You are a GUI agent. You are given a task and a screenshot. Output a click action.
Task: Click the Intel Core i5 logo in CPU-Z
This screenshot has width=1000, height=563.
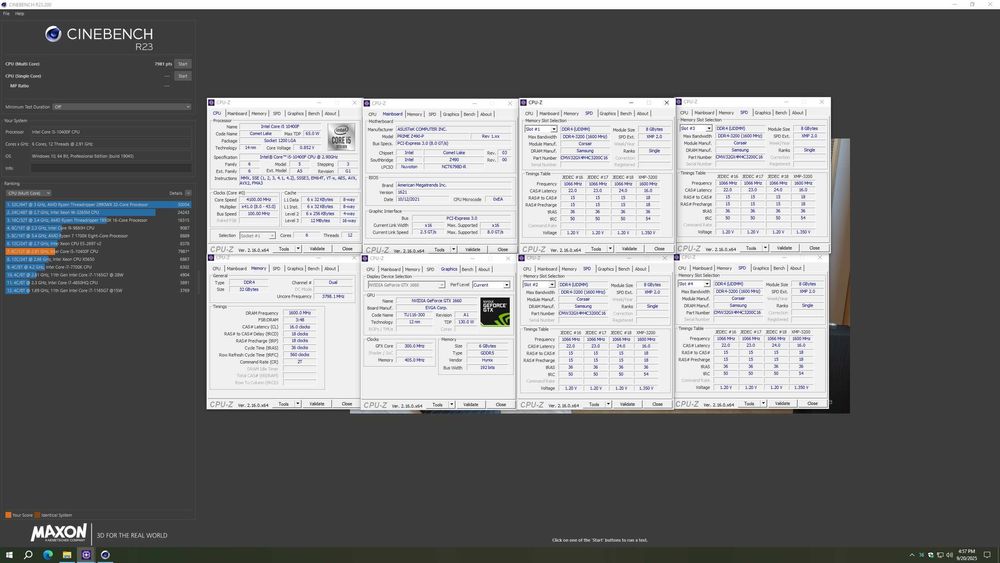click(x=341, y=137)
